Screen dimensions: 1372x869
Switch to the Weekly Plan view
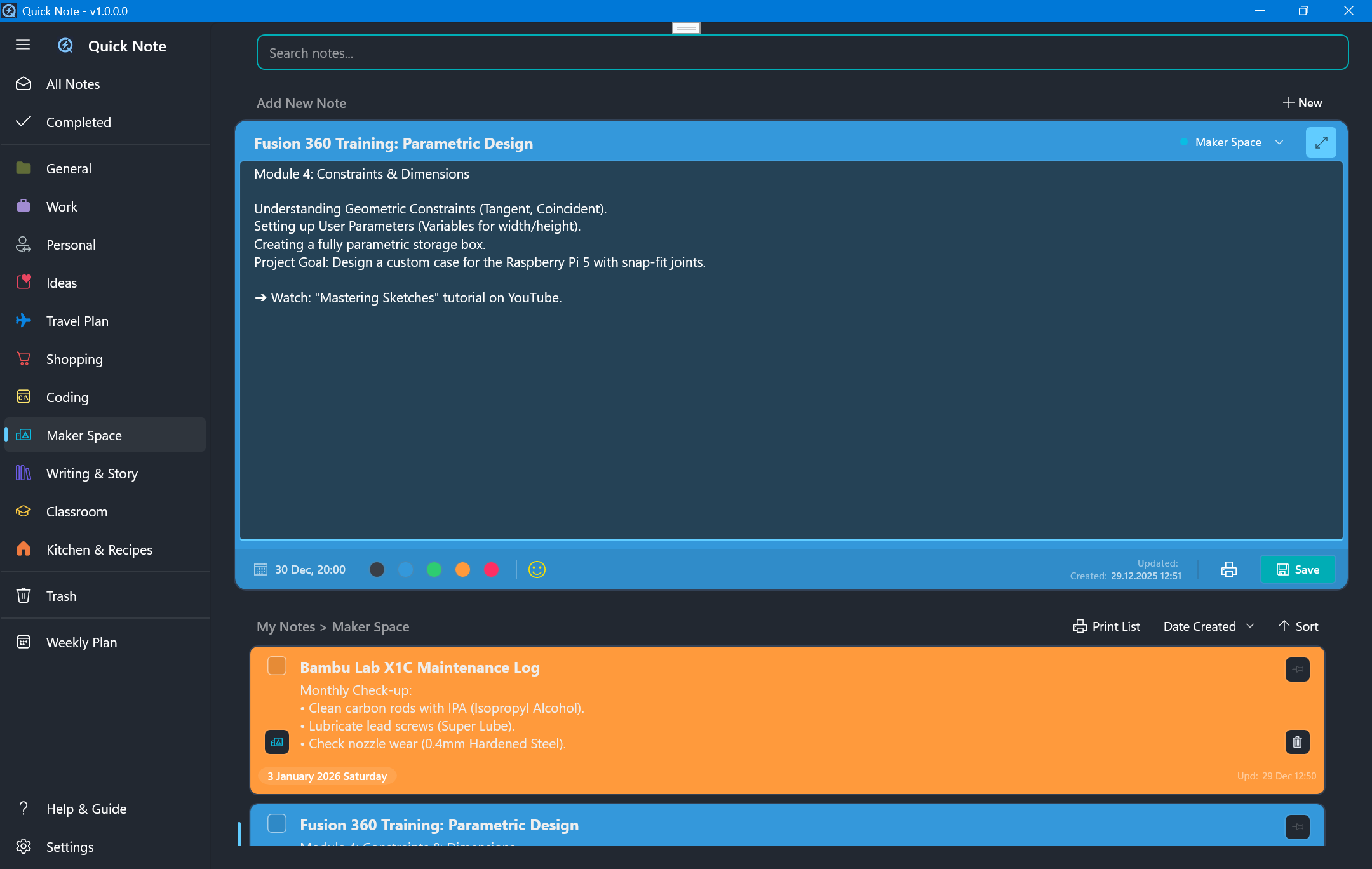81,642
